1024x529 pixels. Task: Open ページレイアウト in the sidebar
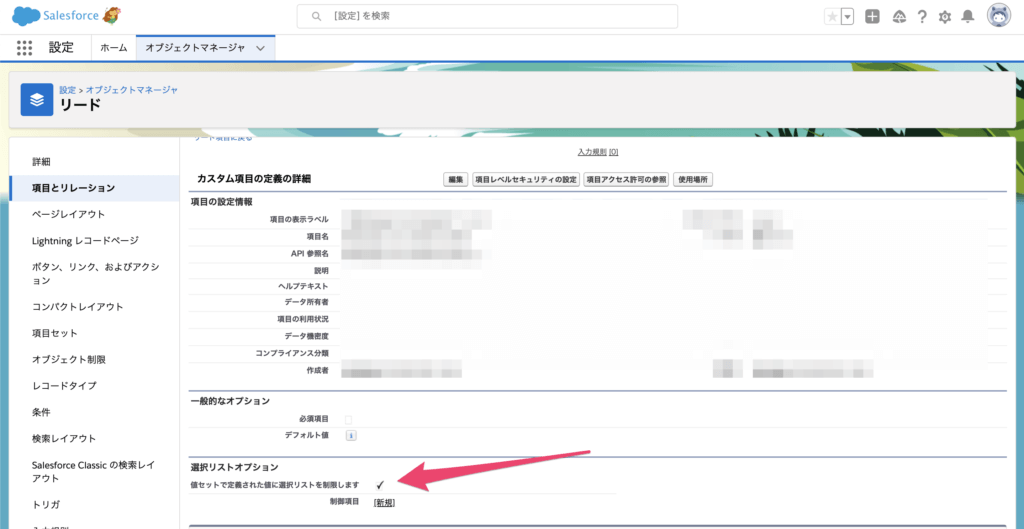[68, 214]
